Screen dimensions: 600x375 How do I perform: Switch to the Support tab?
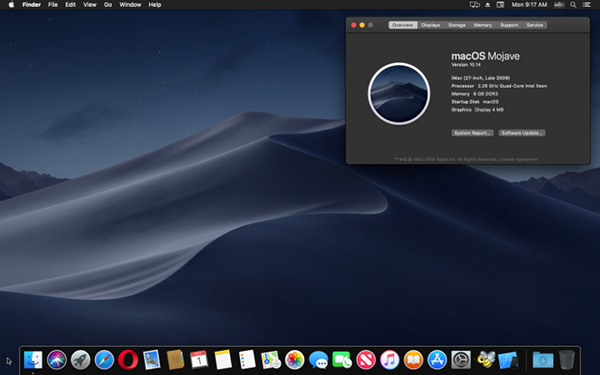click(509, 25)
